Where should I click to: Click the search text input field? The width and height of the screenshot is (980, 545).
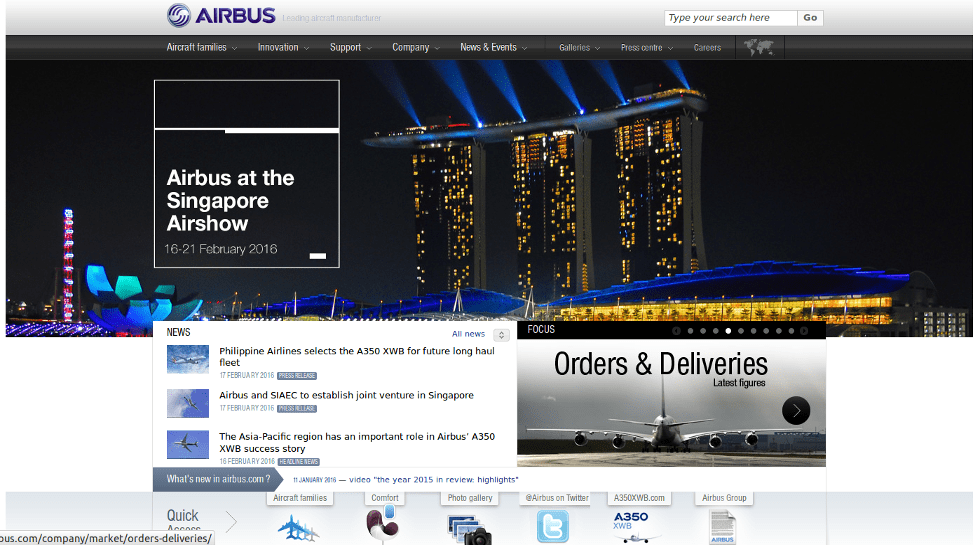[x=730, y=17]
